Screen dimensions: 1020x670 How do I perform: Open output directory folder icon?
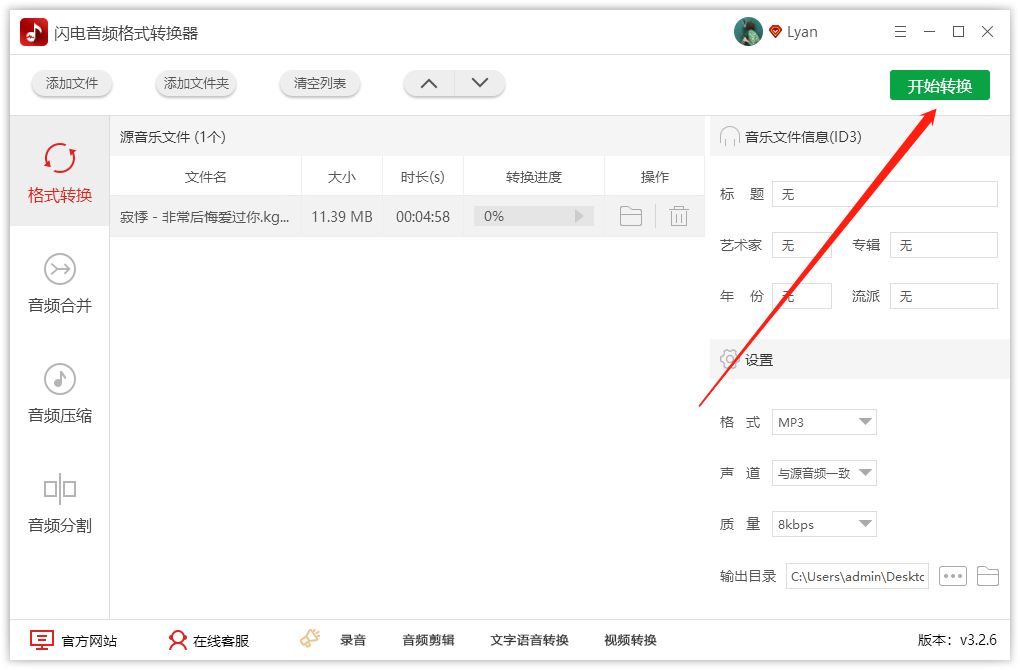coord(987,576)
